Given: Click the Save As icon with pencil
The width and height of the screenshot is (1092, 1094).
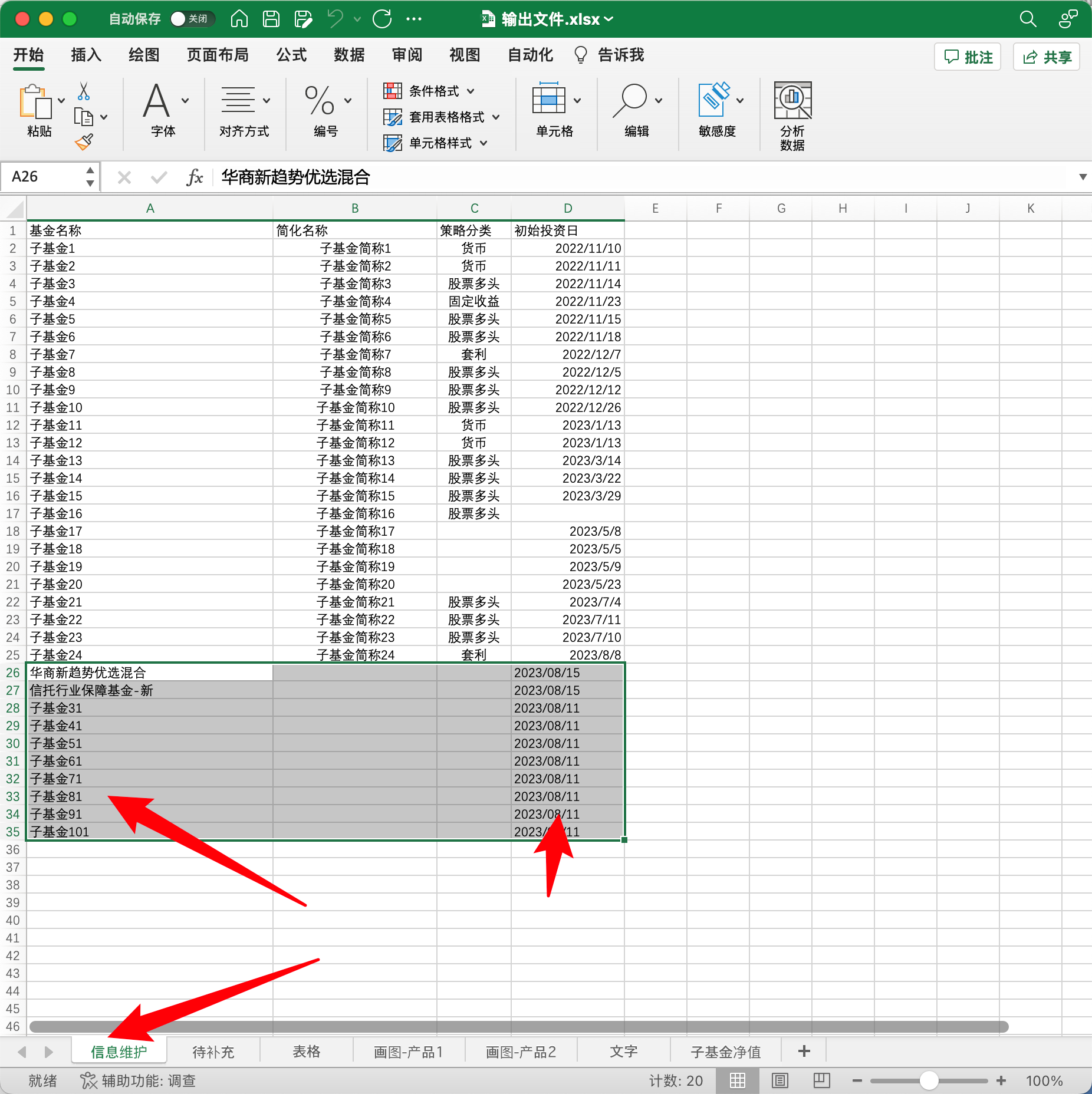Looking at the screenshot, I should [303, 19].
